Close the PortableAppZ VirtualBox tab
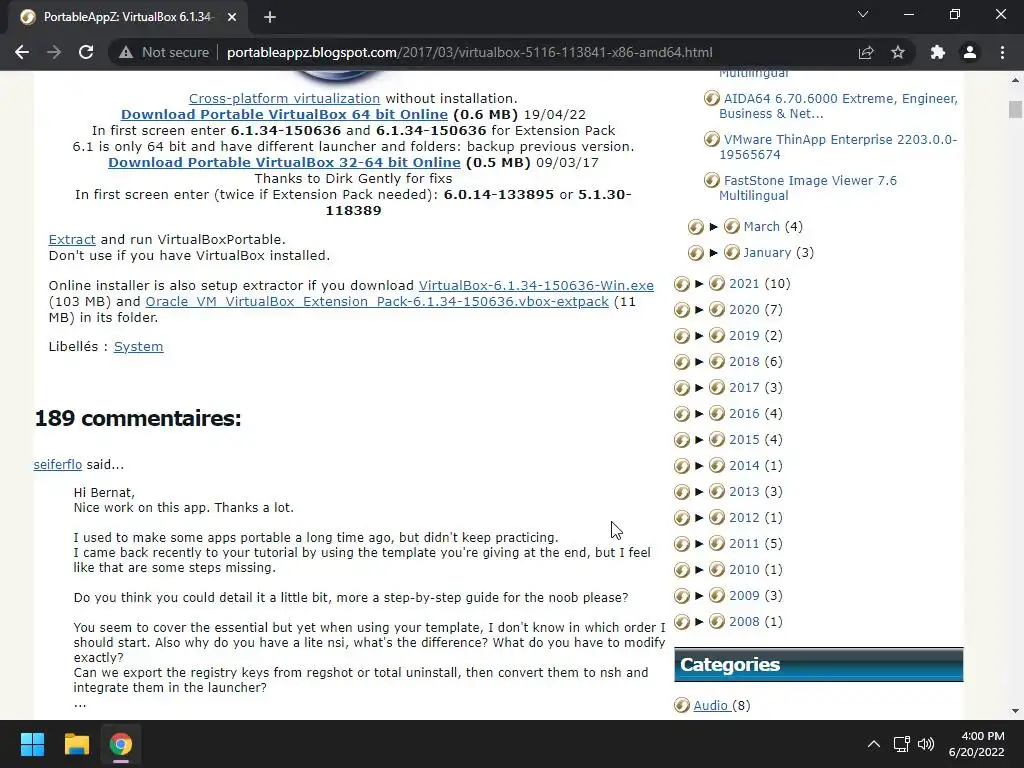Screen dimensions: 1024x768 click(x=232, y=17)
